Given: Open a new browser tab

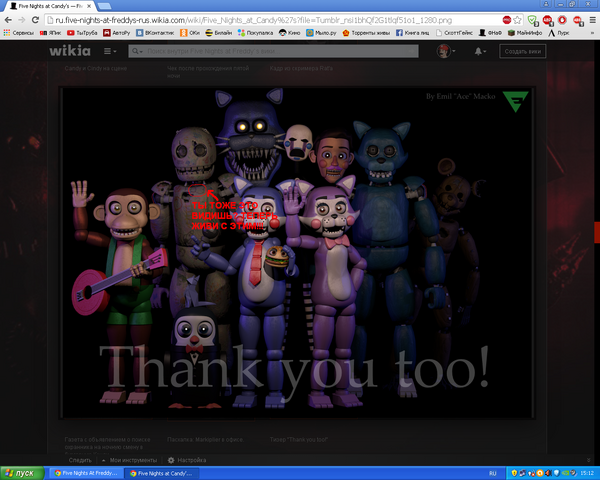Looking at the screenshot, I should point(104,7).
